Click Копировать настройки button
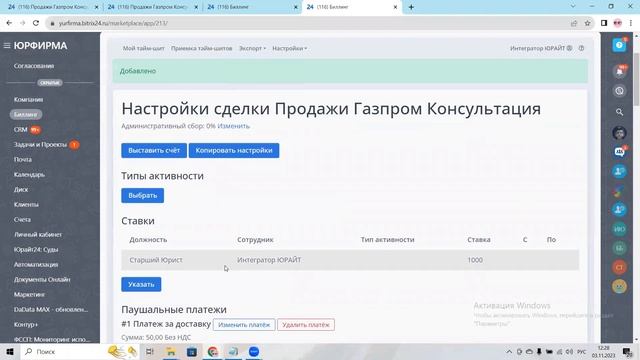Image resolution: width=640 pixels, height=360 pixels. coord(234,150)
